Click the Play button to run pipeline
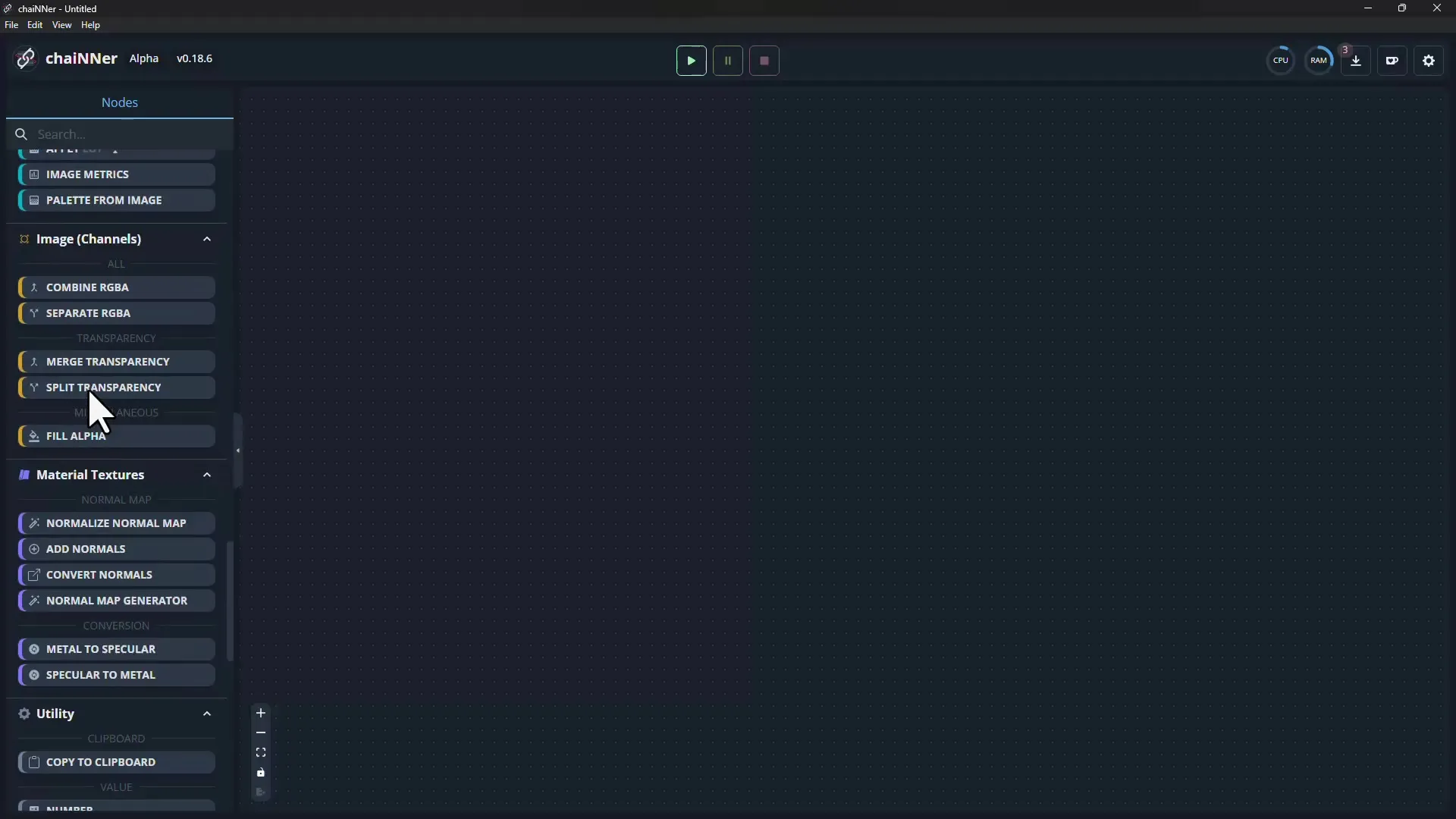 [x=691, y=61]
